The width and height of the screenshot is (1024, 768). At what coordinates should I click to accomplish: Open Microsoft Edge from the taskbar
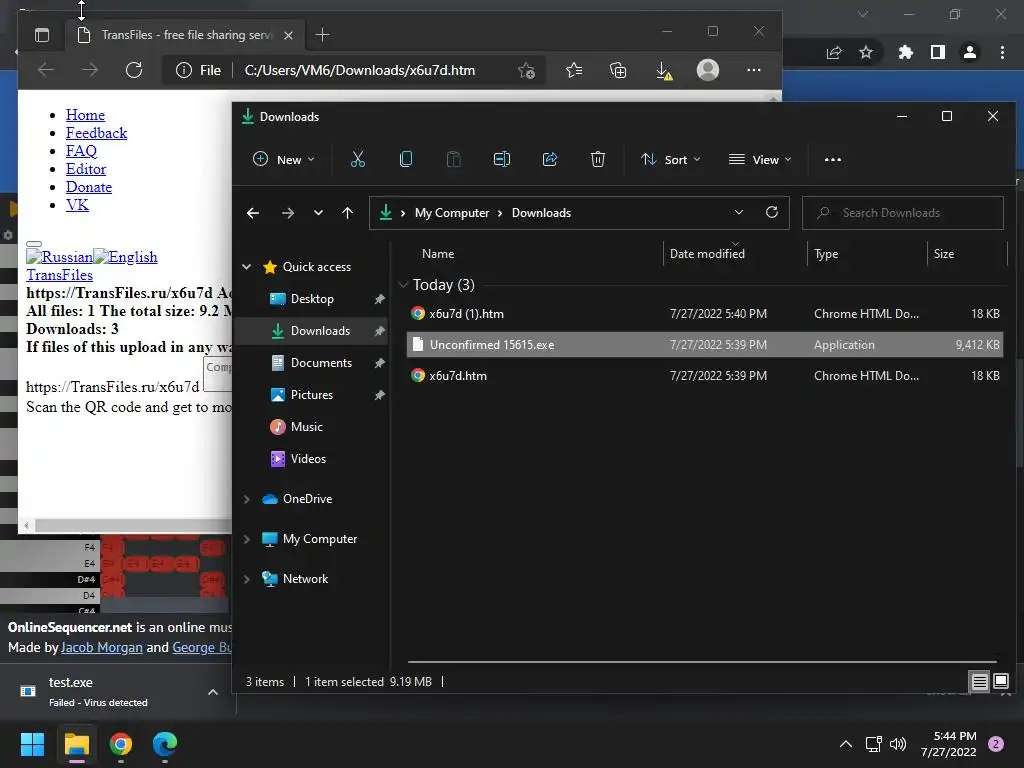(x=165, y=744)
